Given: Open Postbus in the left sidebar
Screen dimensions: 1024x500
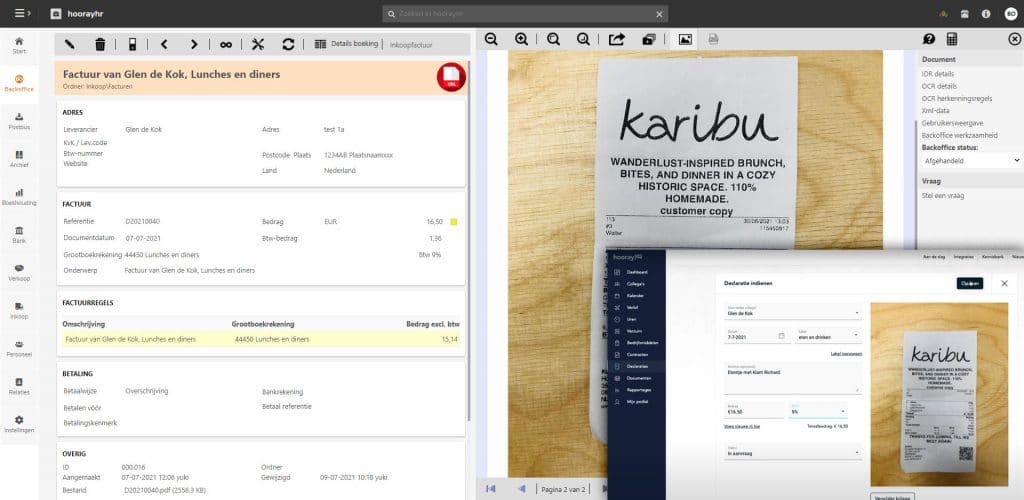Looking at the screenshot, I should point(19,121).
